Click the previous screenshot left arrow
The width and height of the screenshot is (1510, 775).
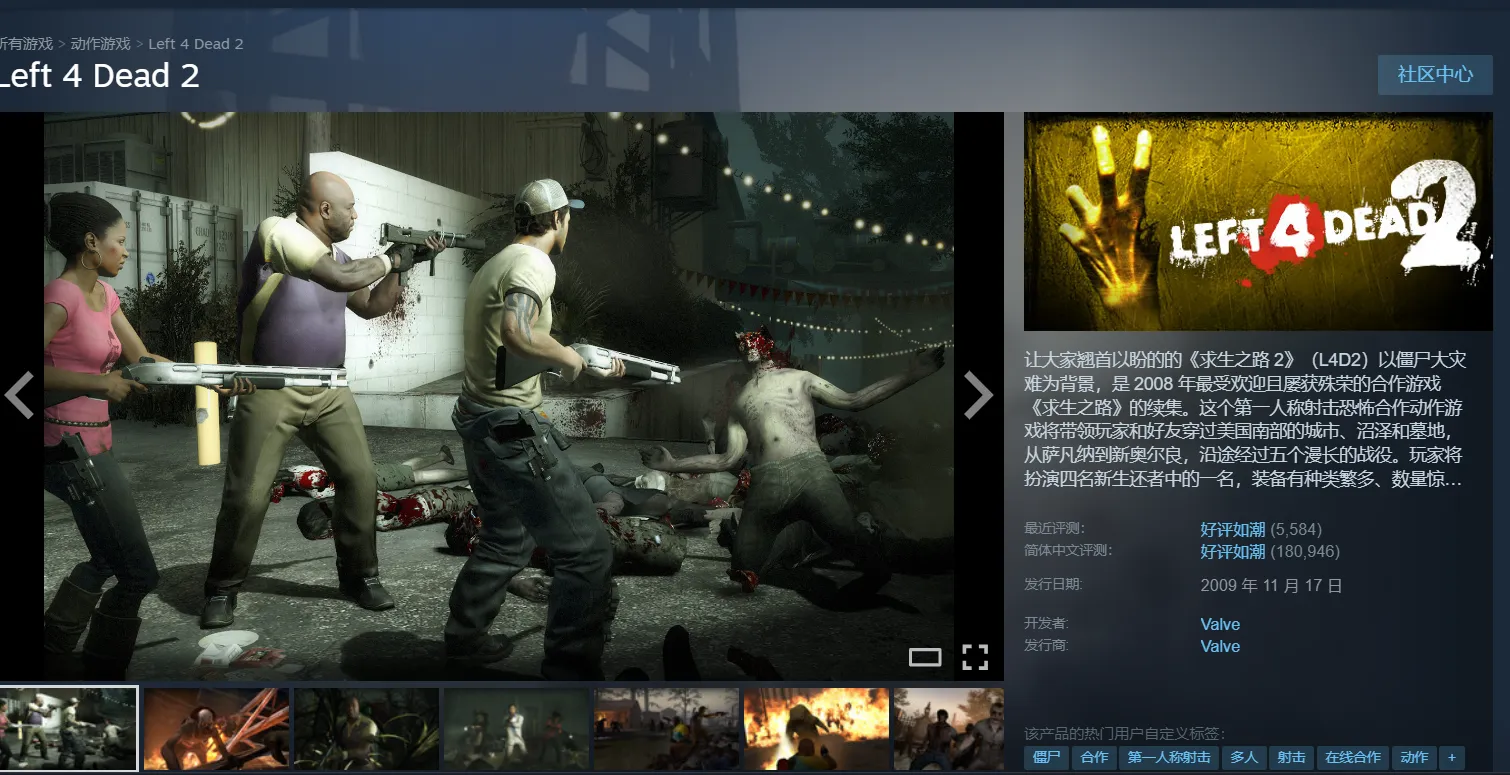click(20, 395)
